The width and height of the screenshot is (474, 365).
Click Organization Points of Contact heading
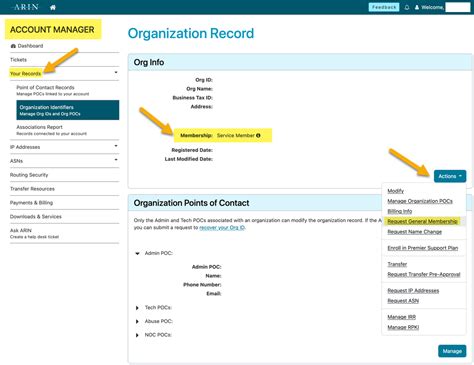[191, 203]
